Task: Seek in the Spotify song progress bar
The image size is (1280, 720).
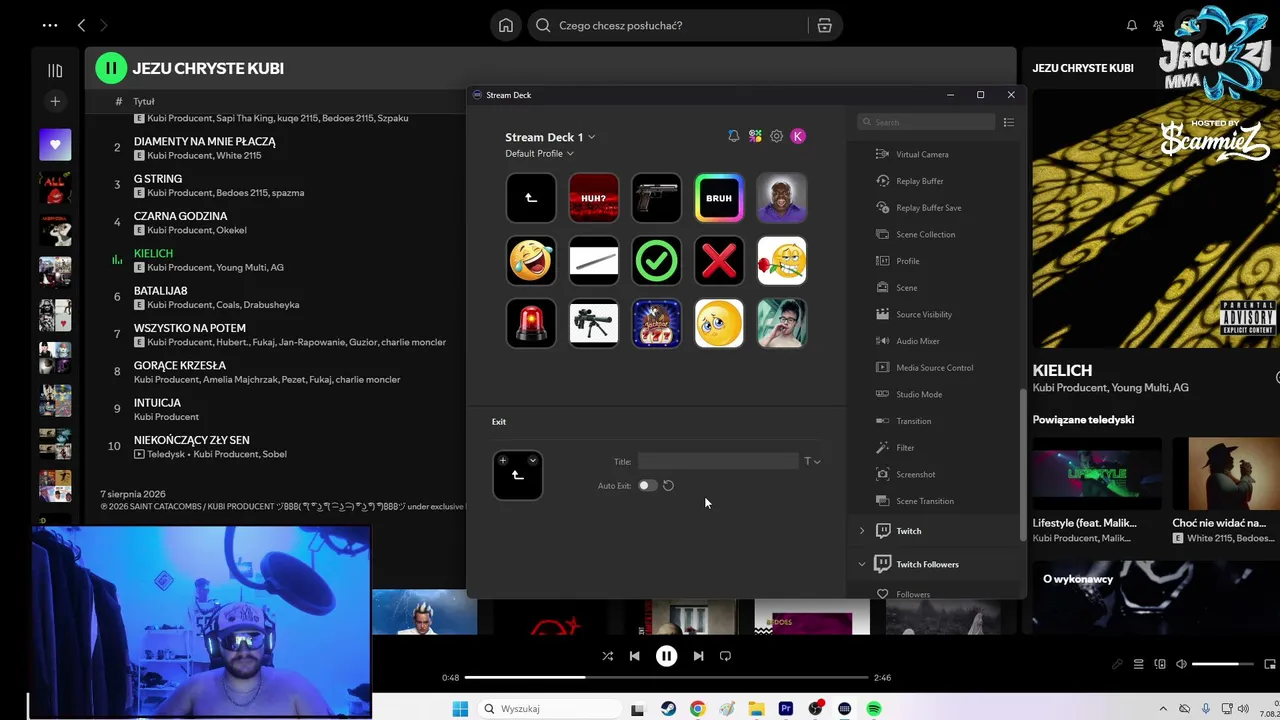Action: pos(666,678)
